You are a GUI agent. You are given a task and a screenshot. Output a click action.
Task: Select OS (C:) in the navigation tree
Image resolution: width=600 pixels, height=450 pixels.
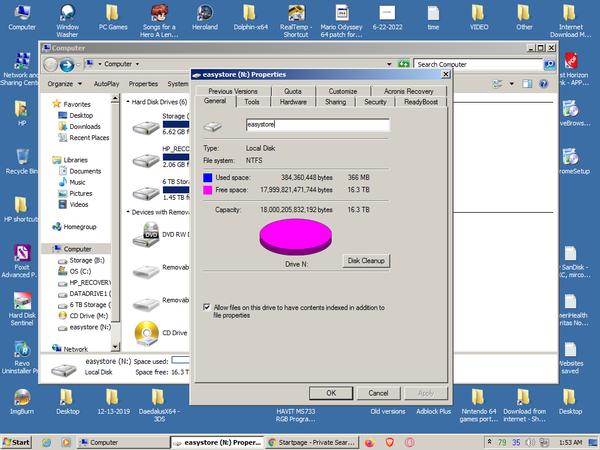coord(82,271)
